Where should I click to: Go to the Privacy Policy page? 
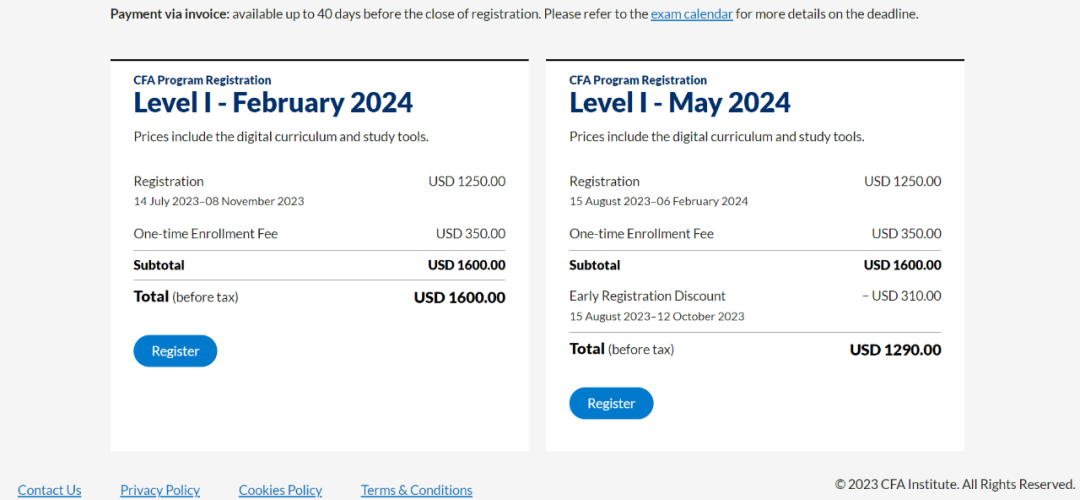160,490
